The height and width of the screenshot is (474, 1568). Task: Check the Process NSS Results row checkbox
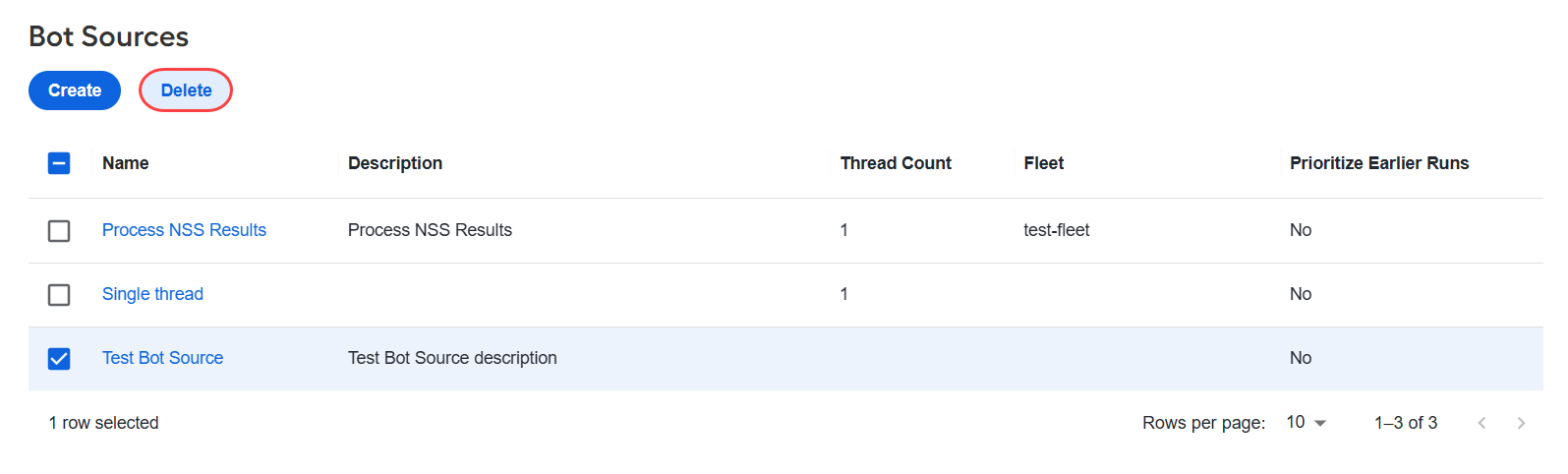click(x=59, y=230)
